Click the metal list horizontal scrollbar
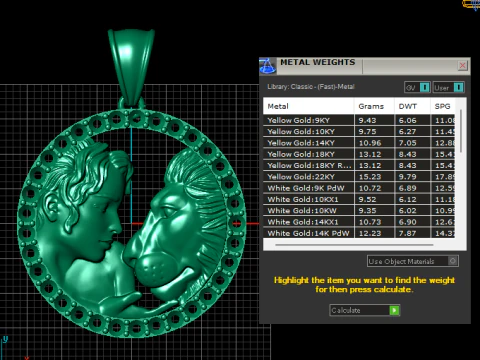This screenshot has width=480, height=360. pos(354,245)
